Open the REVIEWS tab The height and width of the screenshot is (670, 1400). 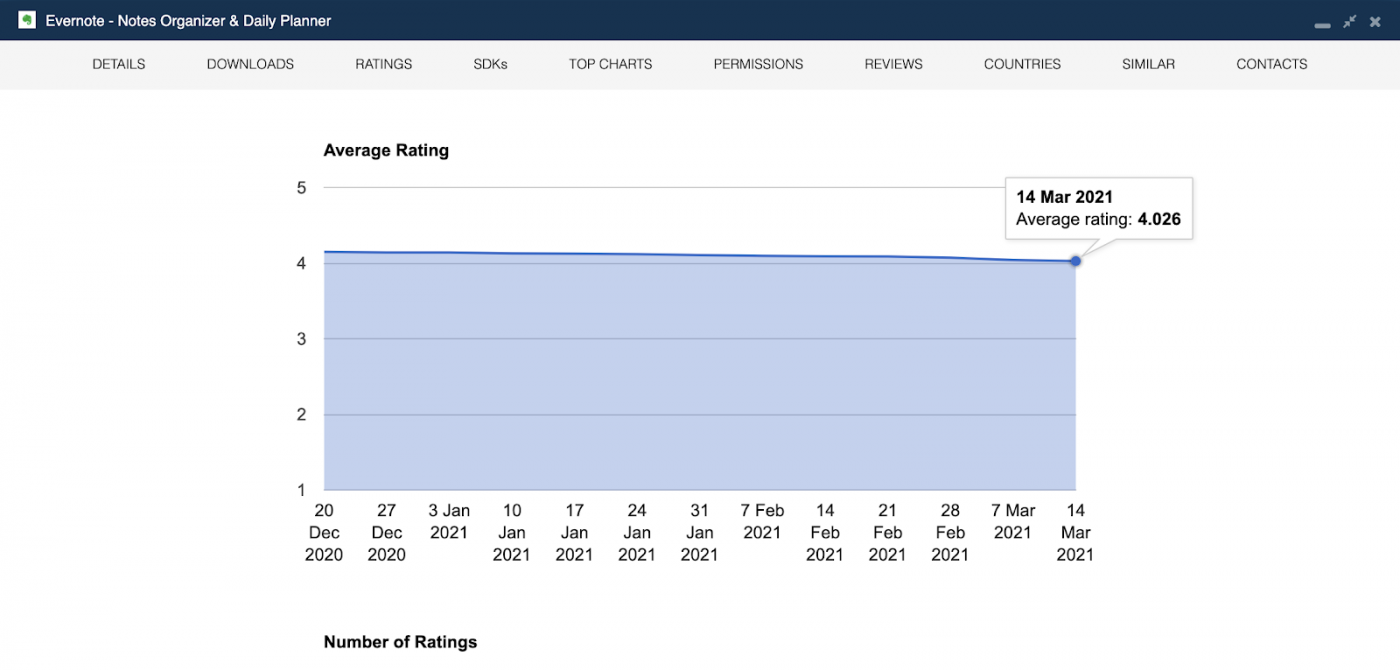(894, 64)
